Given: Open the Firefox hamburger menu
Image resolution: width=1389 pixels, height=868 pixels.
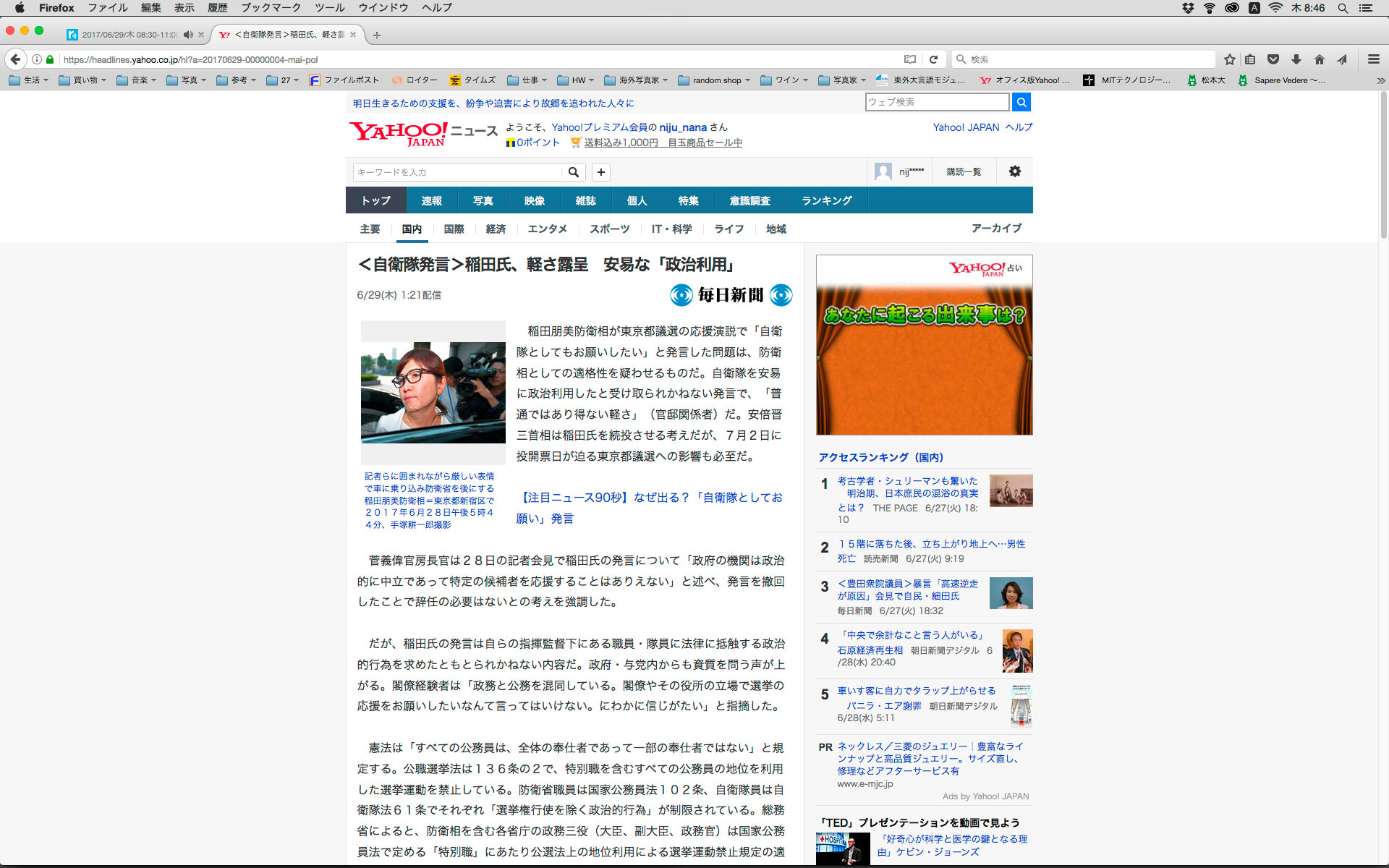Looking at the screenshot, I should tap(1373, 59).
